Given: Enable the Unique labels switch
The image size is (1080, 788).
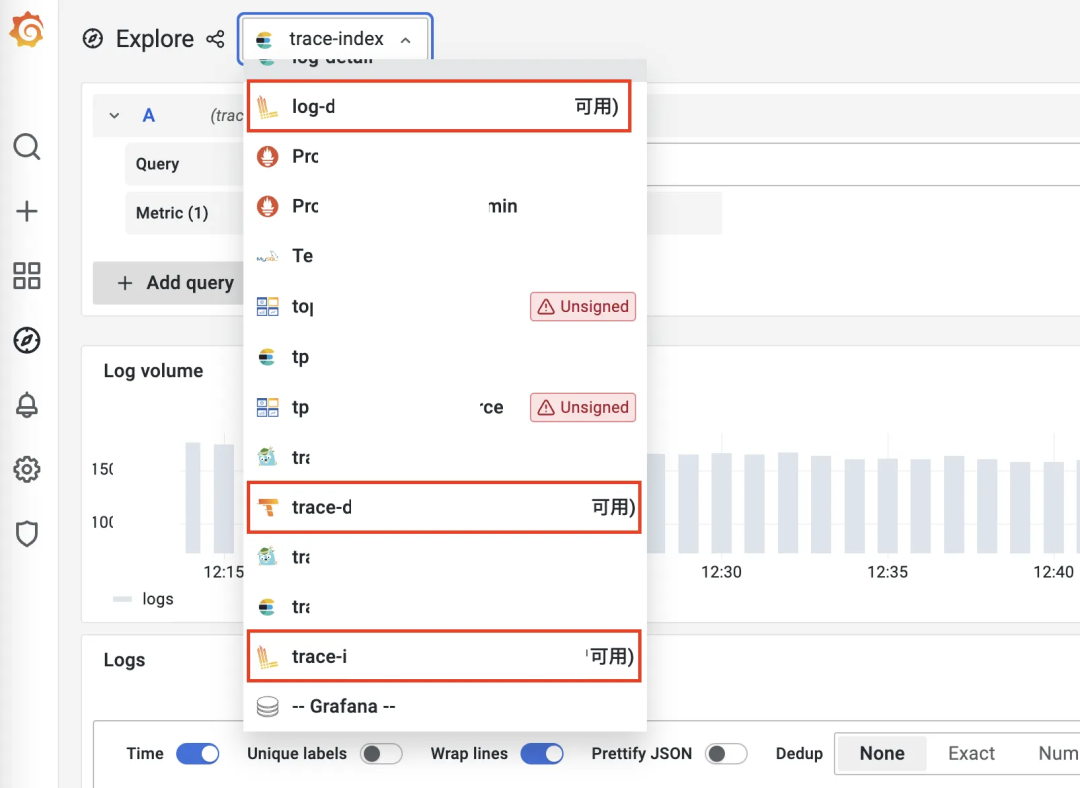Looking at the screenshot, I should [x=382, y=754].
